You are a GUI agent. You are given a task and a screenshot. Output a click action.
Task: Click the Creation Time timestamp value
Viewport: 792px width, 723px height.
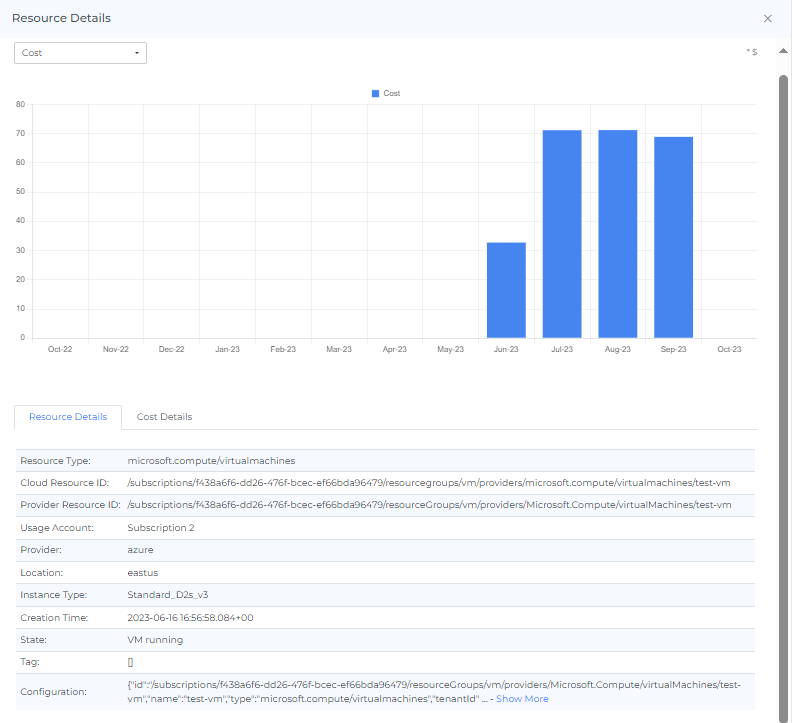(x=190, y=618)
